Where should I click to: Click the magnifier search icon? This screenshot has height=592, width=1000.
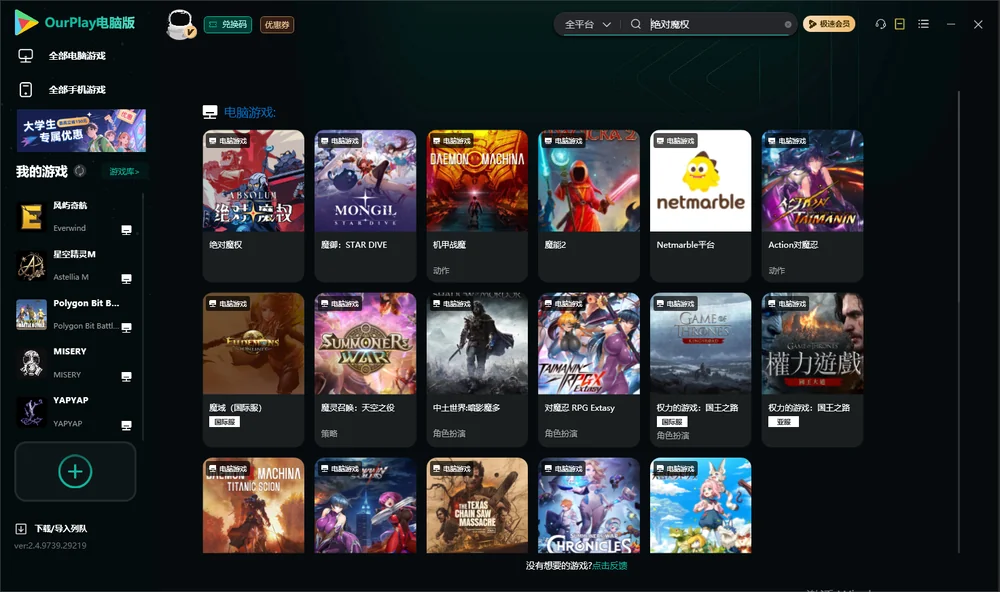point(635,24)
